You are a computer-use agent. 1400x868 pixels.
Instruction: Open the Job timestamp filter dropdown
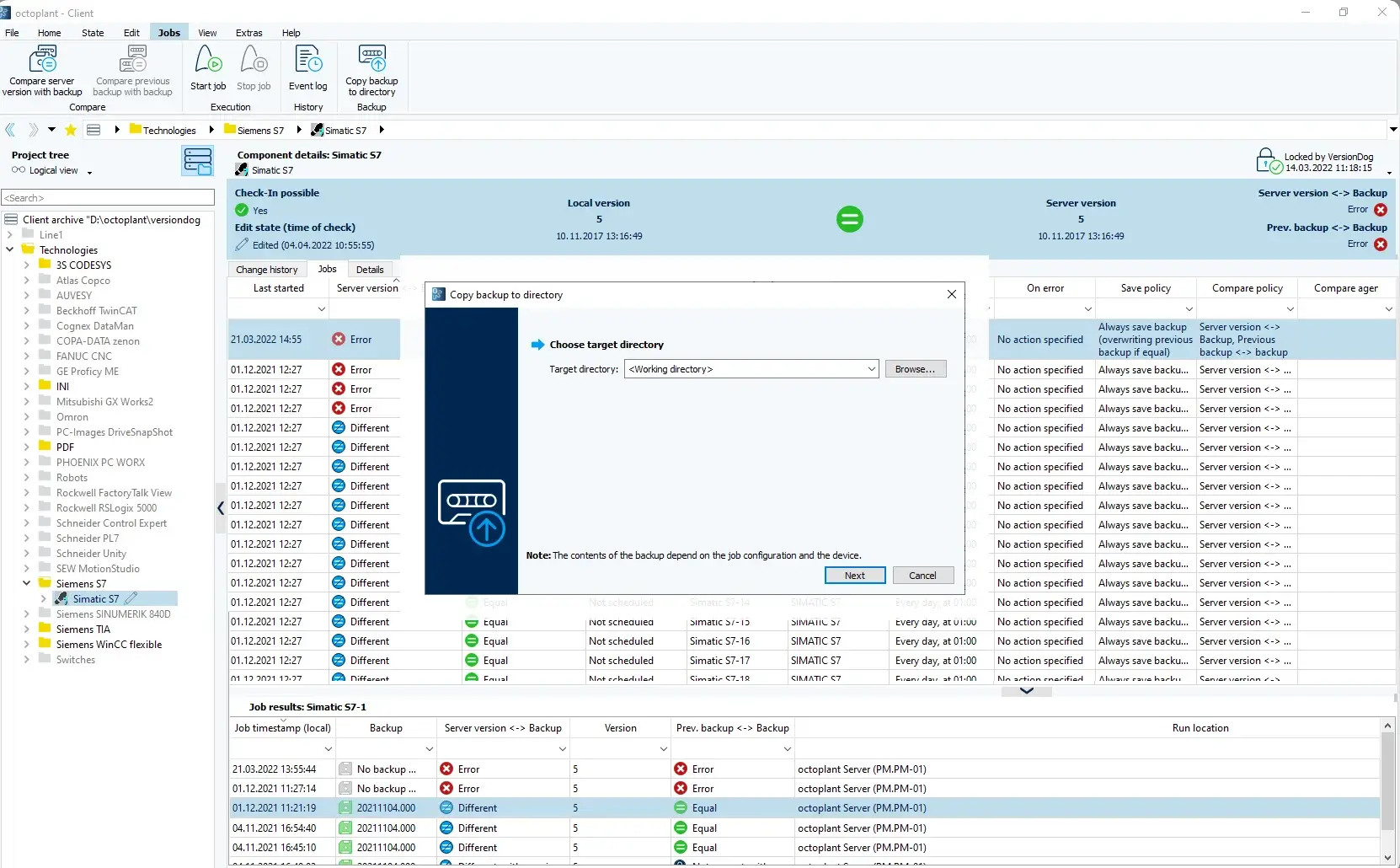tap(329, 748)
